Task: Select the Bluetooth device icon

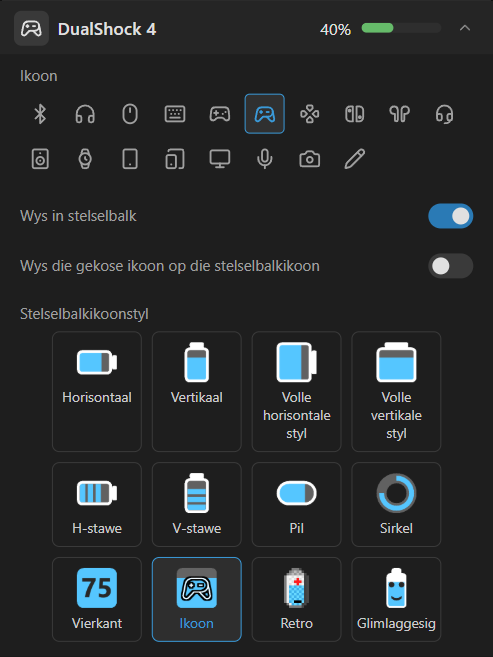Action: coord(40,114)
